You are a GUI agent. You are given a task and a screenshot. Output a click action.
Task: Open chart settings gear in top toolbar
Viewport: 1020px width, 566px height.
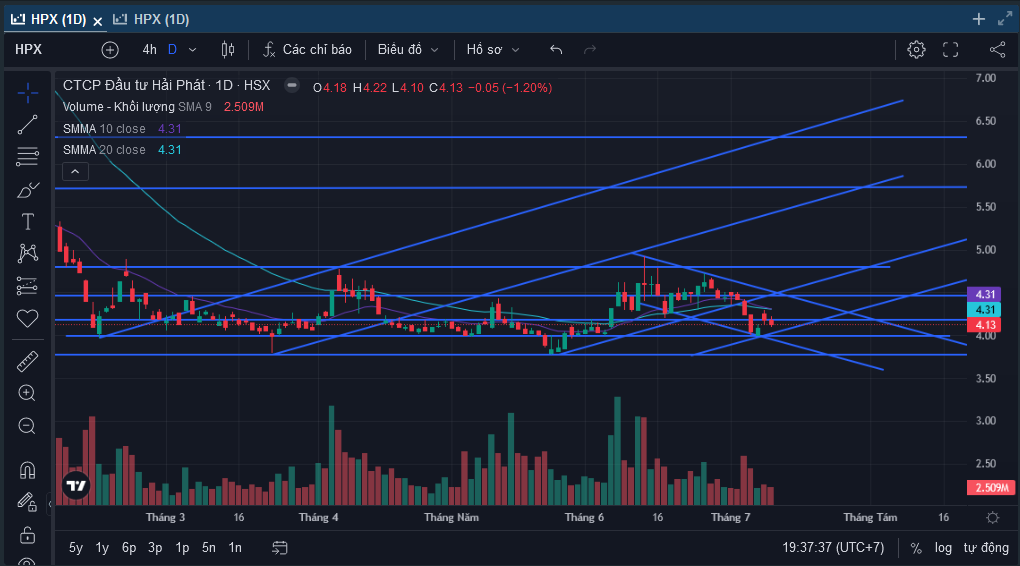tap(916, 49)
